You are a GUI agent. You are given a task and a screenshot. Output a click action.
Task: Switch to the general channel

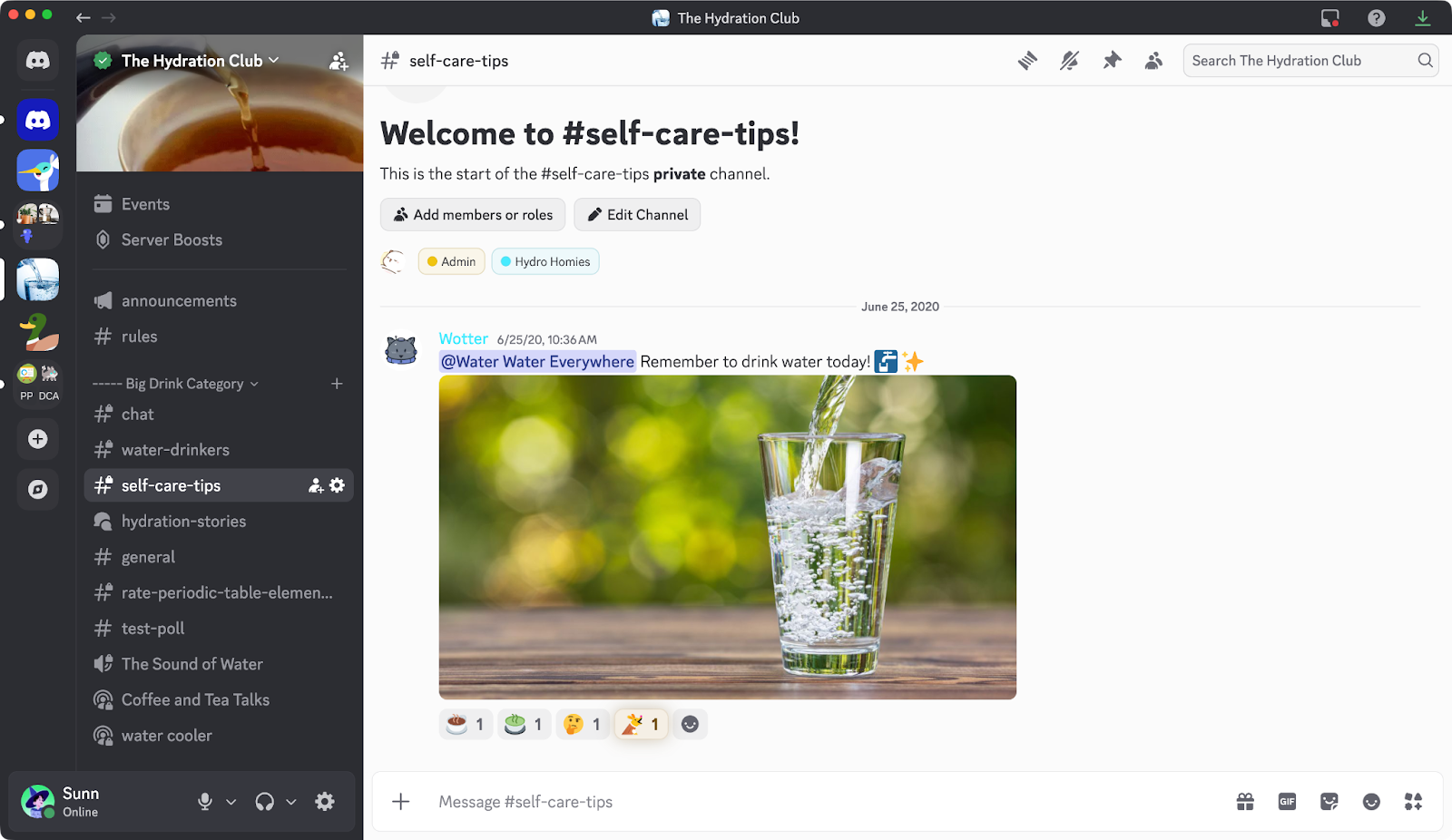[x=148, y=556]
